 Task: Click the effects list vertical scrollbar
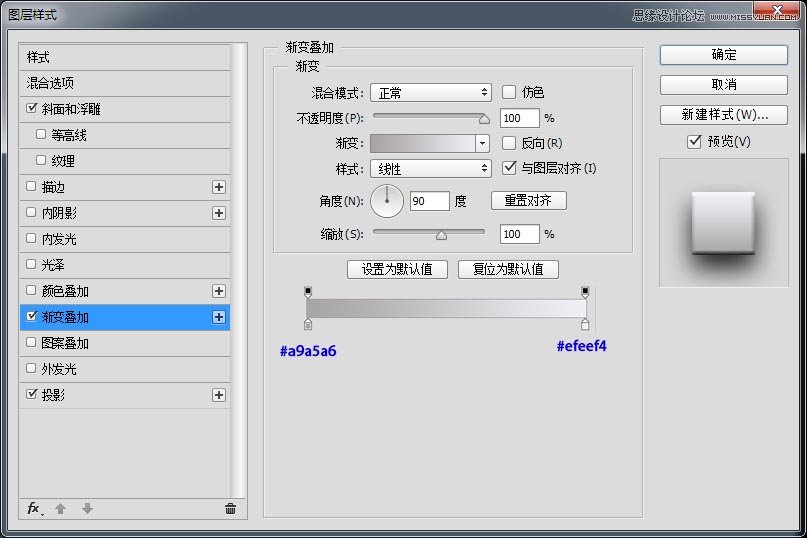point(238,271)
